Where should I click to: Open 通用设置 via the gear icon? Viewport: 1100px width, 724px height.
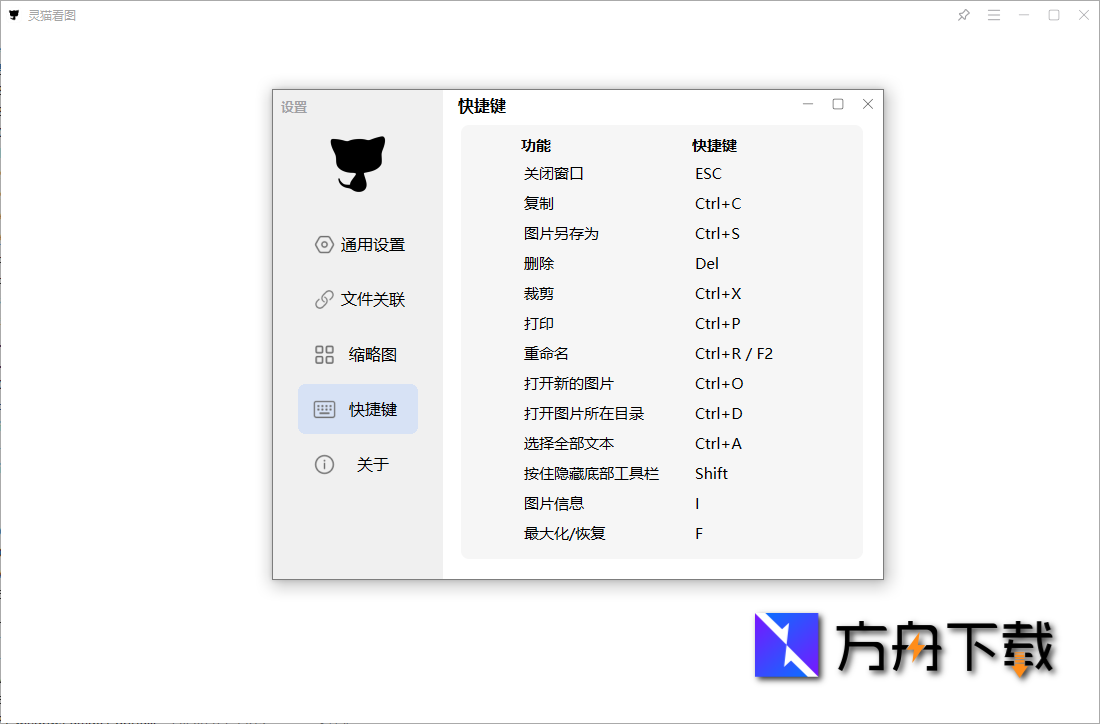(x=324, y=244)
